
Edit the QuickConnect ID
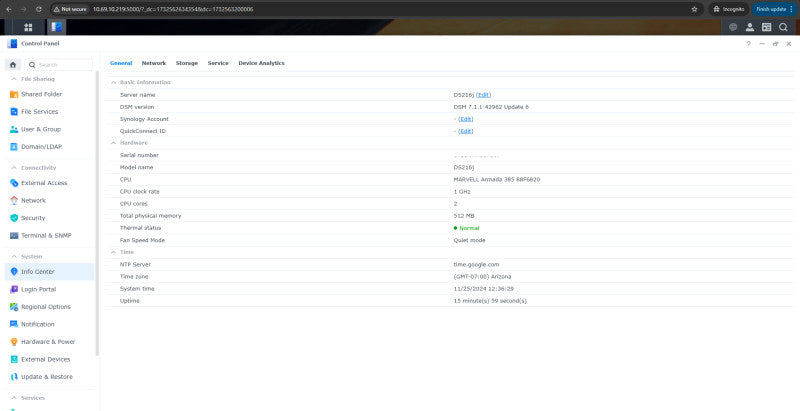click(x=465, y=131)
